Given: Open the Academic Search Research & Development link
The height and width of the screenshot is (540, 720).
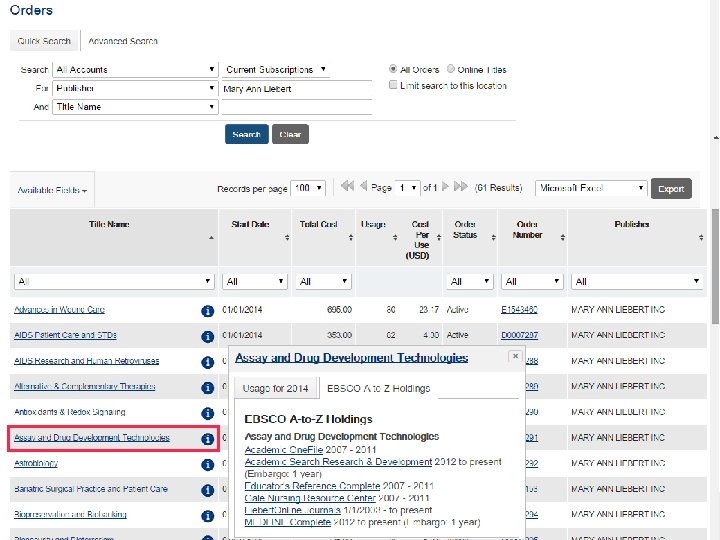Looking at the screenshot, I should tap(338, 461).
